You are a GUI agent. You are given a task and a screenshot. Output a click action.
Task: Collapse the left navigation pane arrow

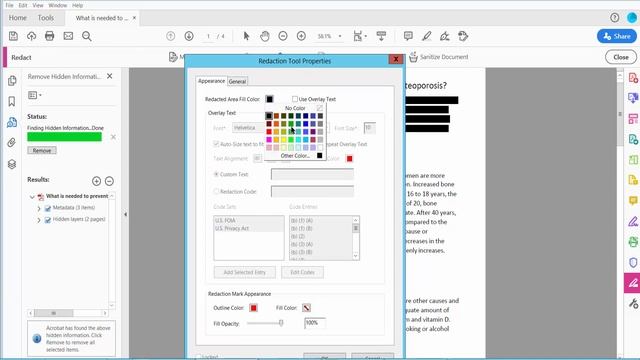(x=125, y=214)
